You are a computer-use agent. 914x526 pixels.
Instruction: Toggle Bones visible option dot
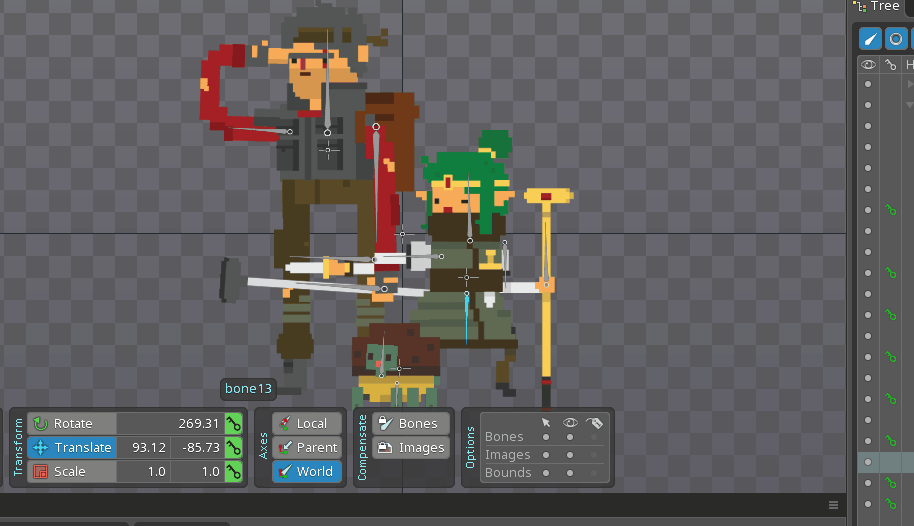(x=570, y=437)
